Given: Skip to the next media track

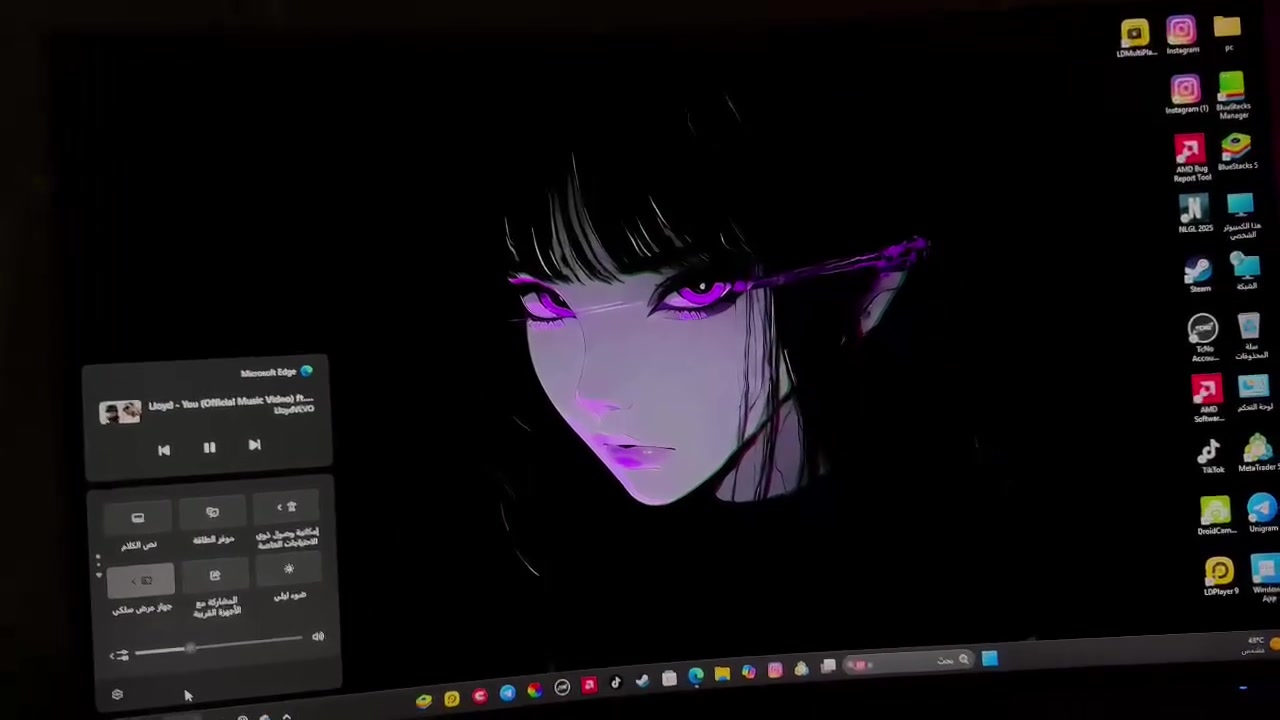Looking at the screenshot, I should tap(254, 445).
